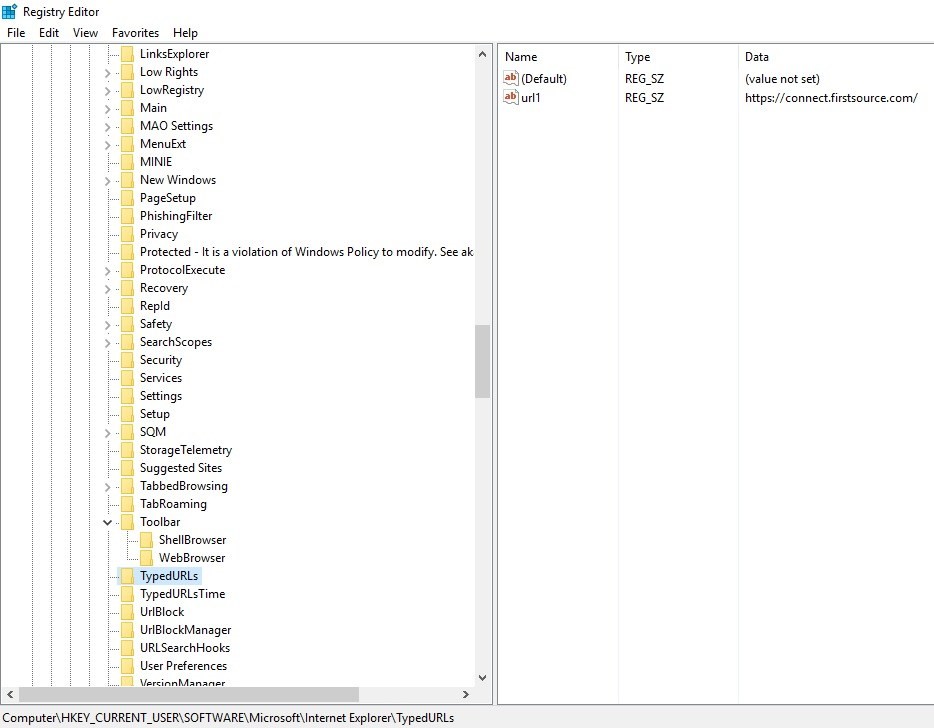Collapse the Toolbar tree node
Screen dimensions: 934x728
[108, 522]
